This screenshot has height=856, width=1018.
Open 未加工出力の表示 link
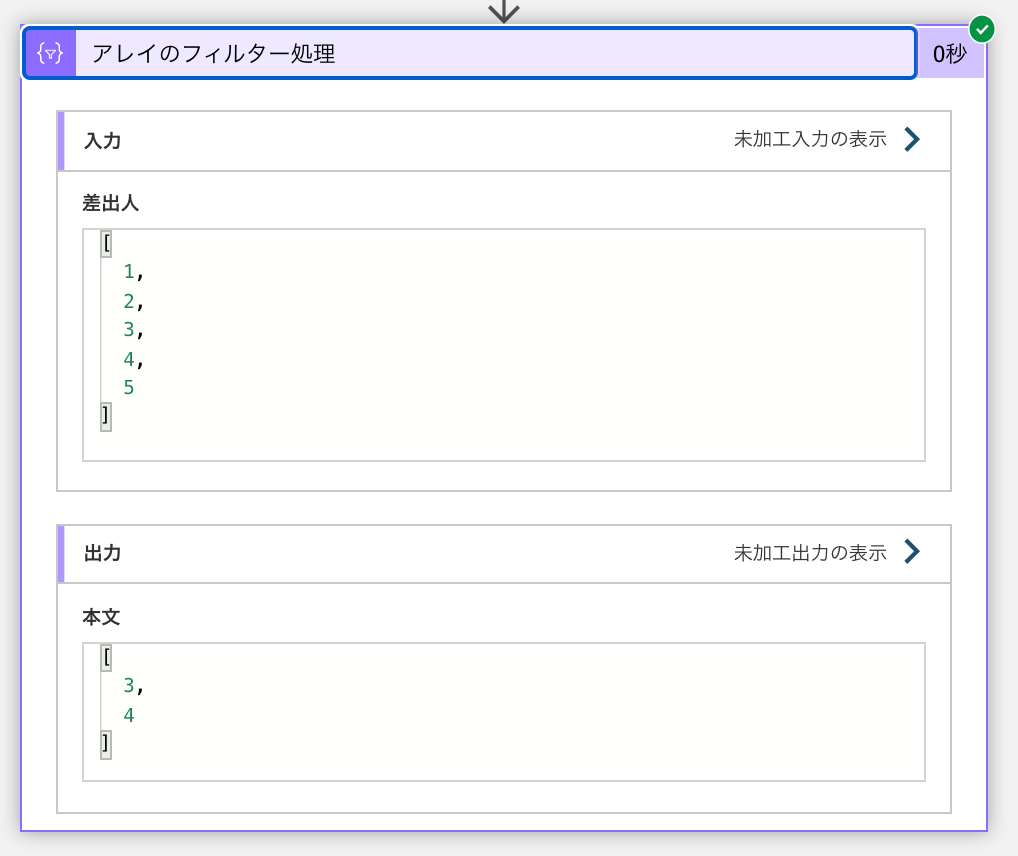pos(810,553)
